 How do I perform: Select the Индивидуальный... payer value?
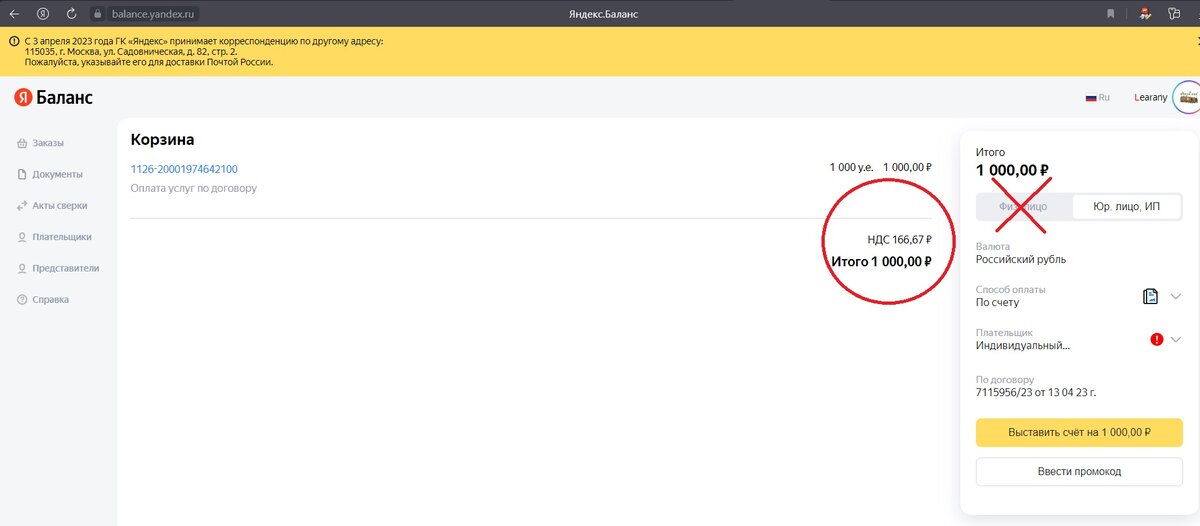point(1023,346)
